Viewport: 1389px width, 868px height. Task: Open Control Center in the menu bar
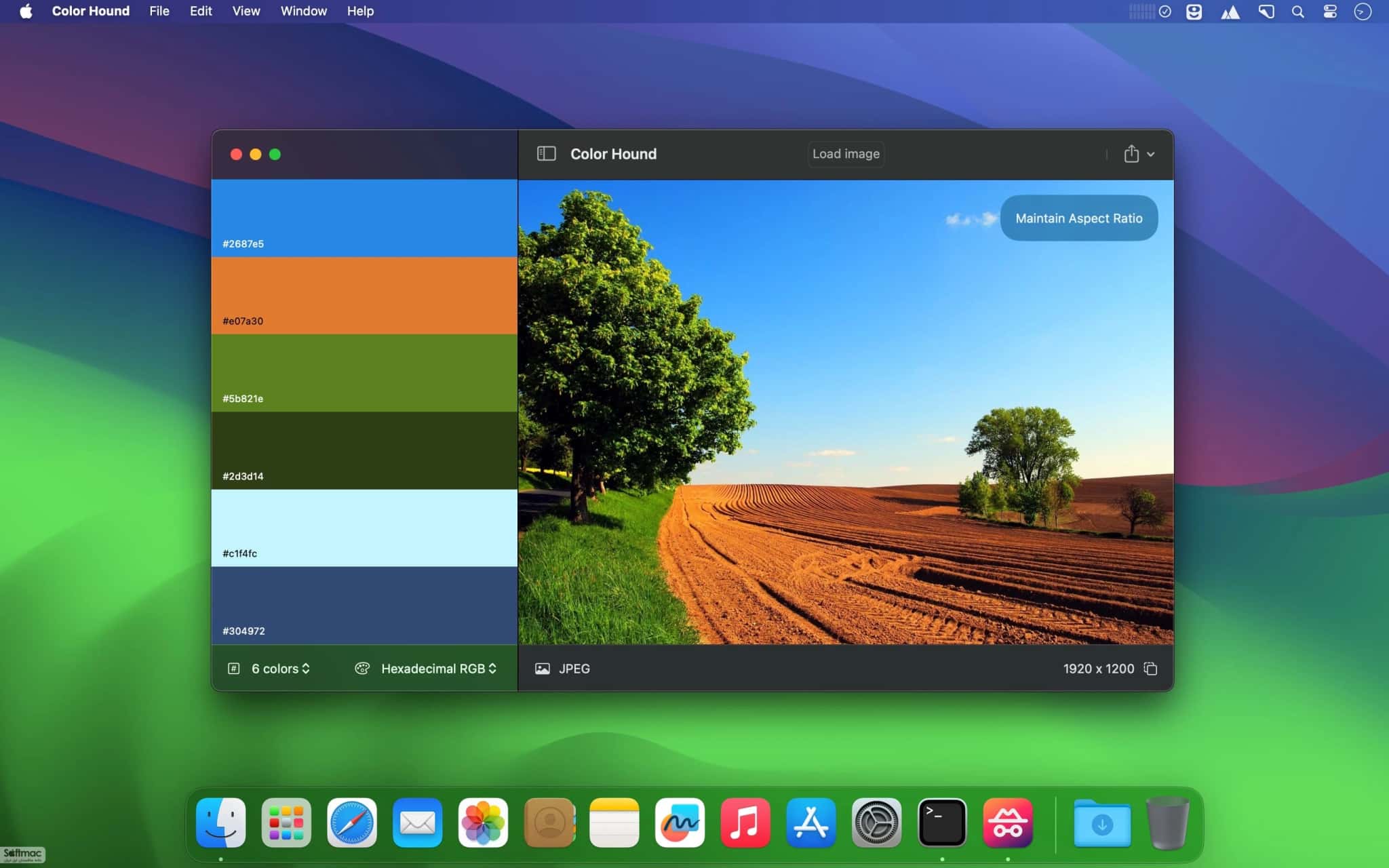[1329, 12]
